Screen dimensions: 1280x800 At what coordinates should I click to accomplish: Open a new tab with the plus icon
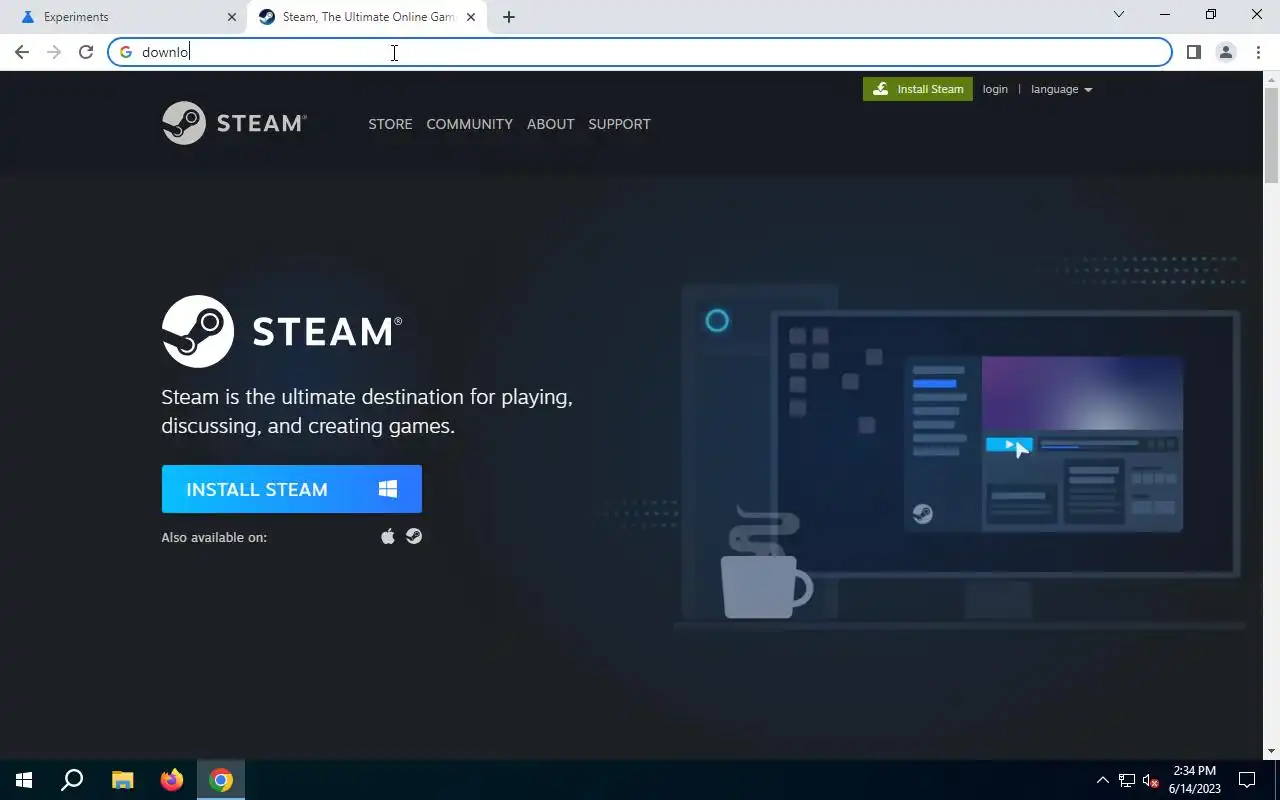coord(509,17)
